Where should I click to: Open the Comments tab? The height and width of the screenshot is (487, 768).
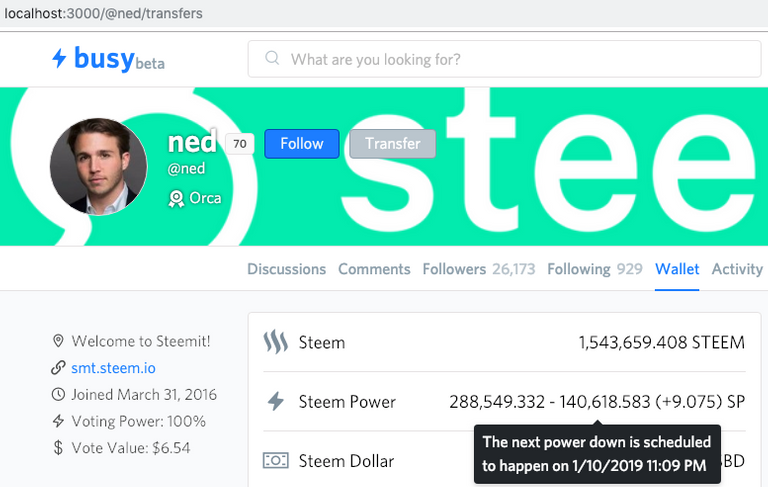[x=374, y=269]
